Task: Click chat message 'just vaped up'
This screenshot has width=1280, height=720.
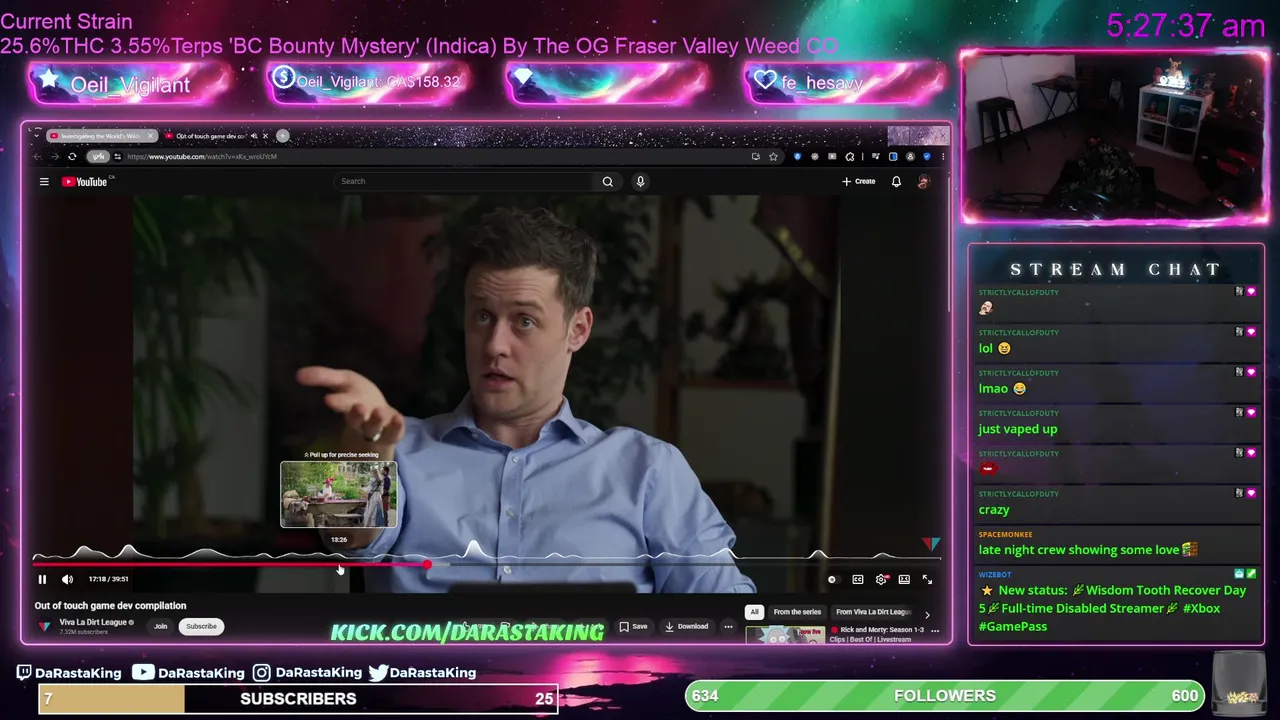Action: (x=1017, y=429)
